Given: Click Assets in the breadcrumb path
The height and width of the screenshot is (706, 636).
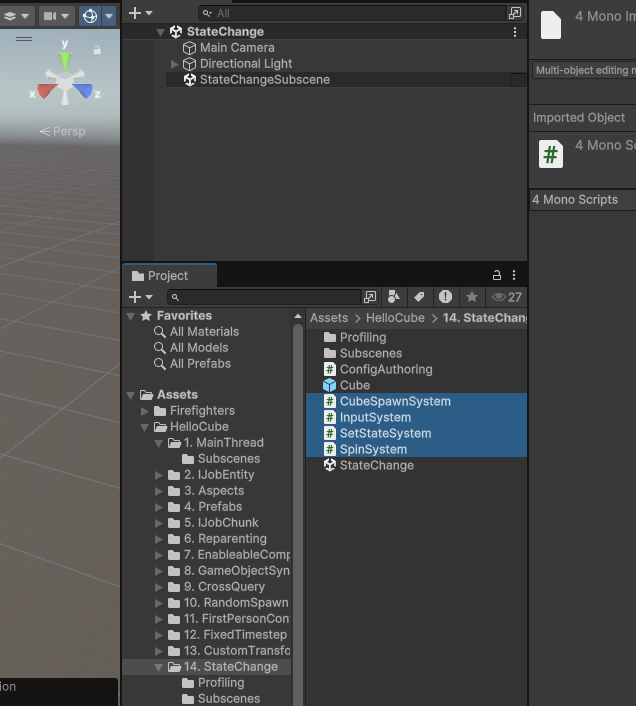Looking at the screenshot, I should (x=329, y=318).
